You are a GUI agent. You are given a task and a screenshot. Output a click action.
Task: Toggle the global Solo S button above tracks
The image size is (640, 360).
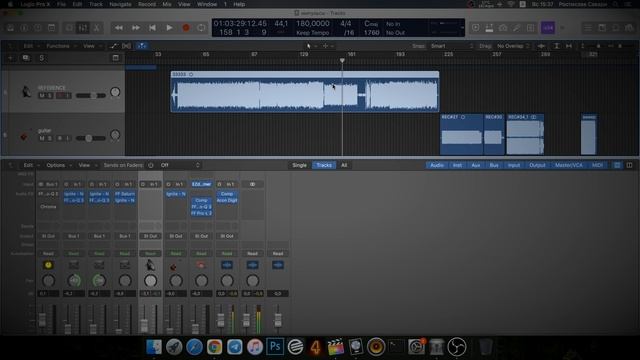(41, 58)
